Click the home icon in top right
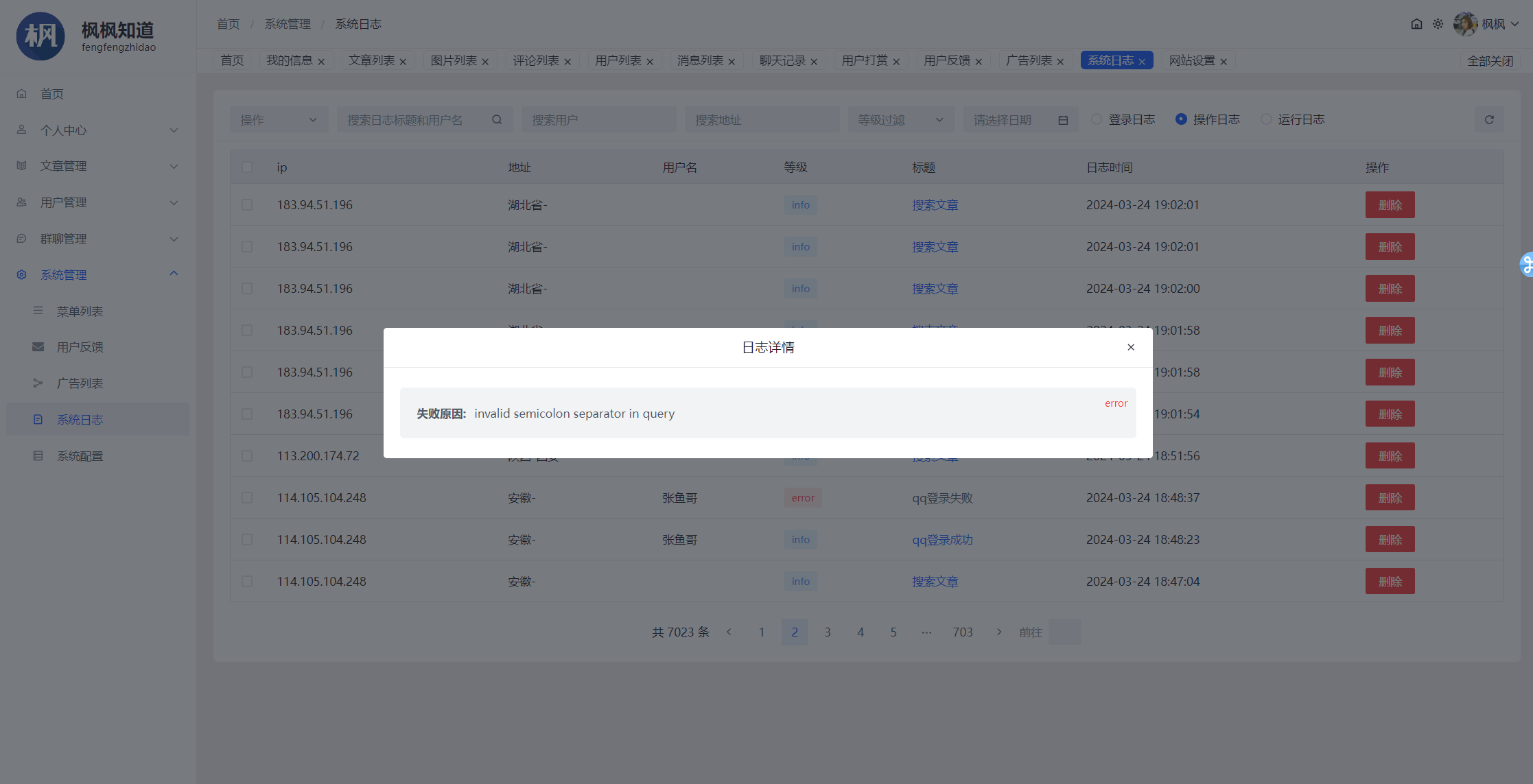Screen dimensions: 1533x784 point(1416,24)
